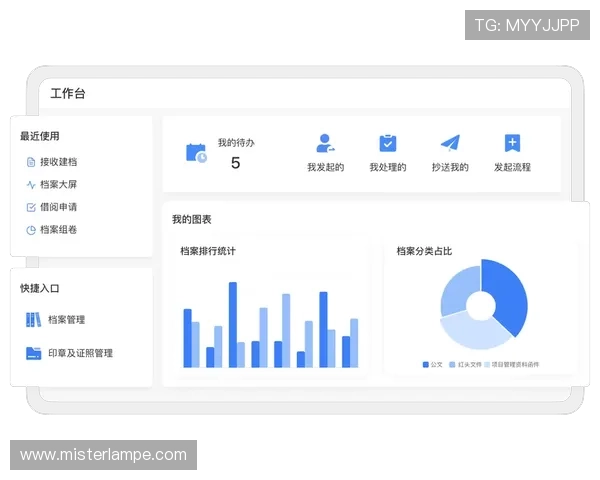Toggle the 项目管理资料函件 legend swatch

tap(487, 364)
